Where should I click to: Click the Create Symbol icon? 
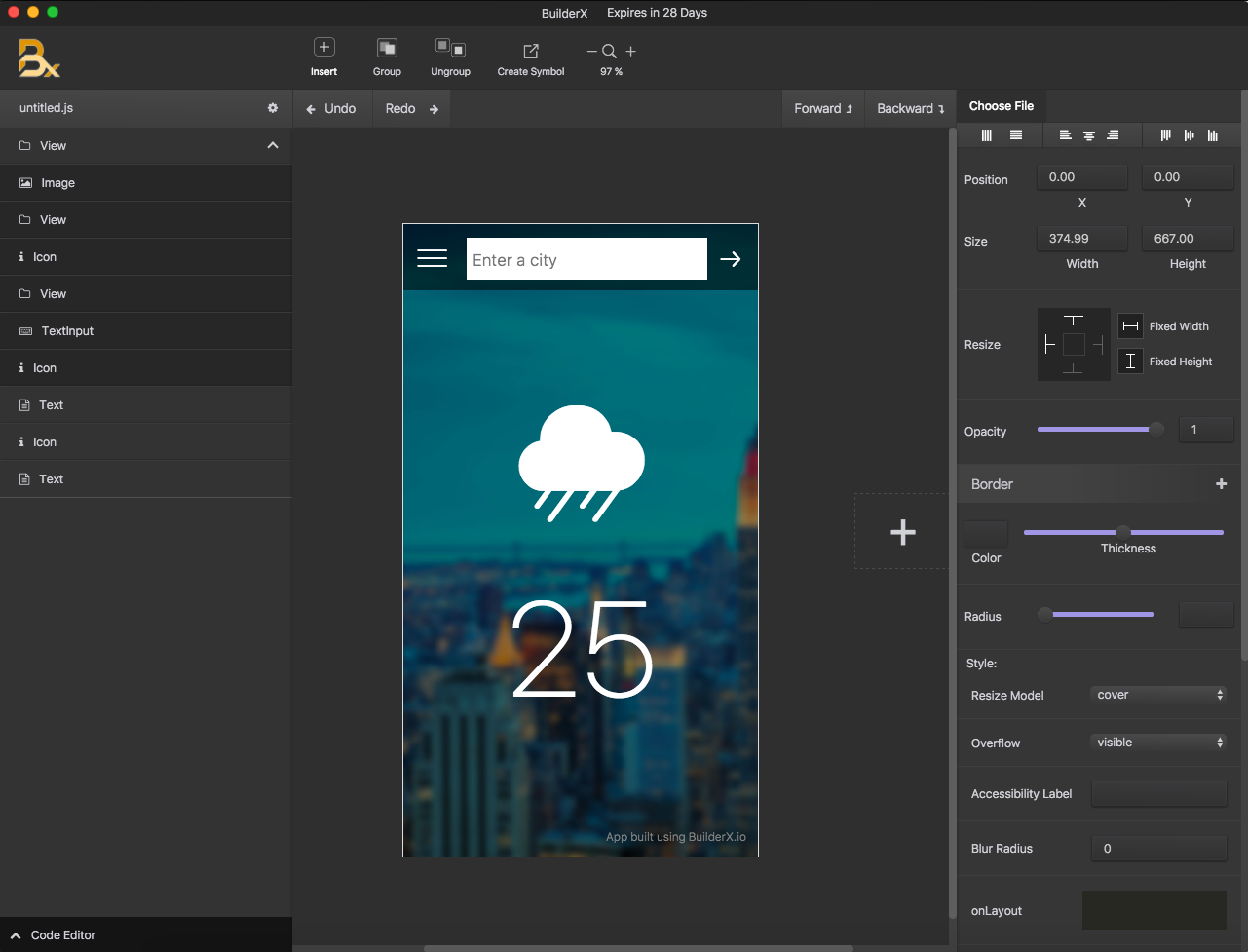tap(531, 51)
